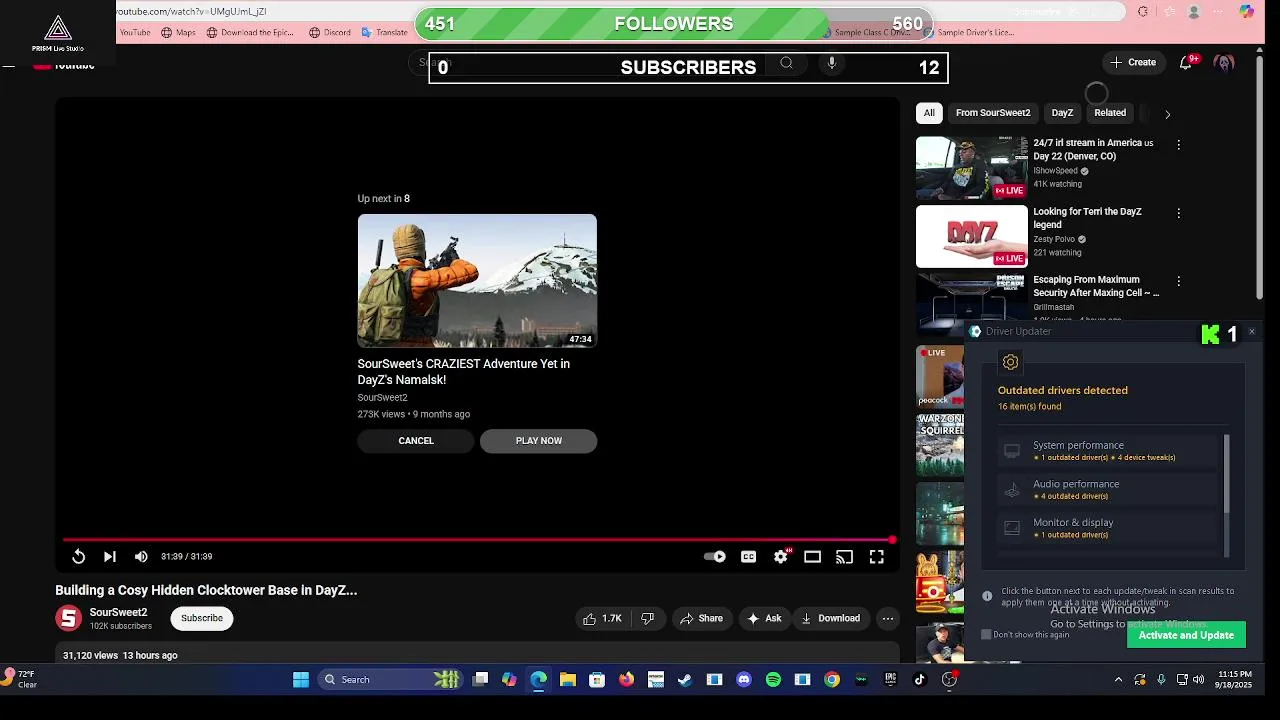Show more filter chips with right chevron
The width and height of the screenshot is (1280, 720).
click(1167, 114)
